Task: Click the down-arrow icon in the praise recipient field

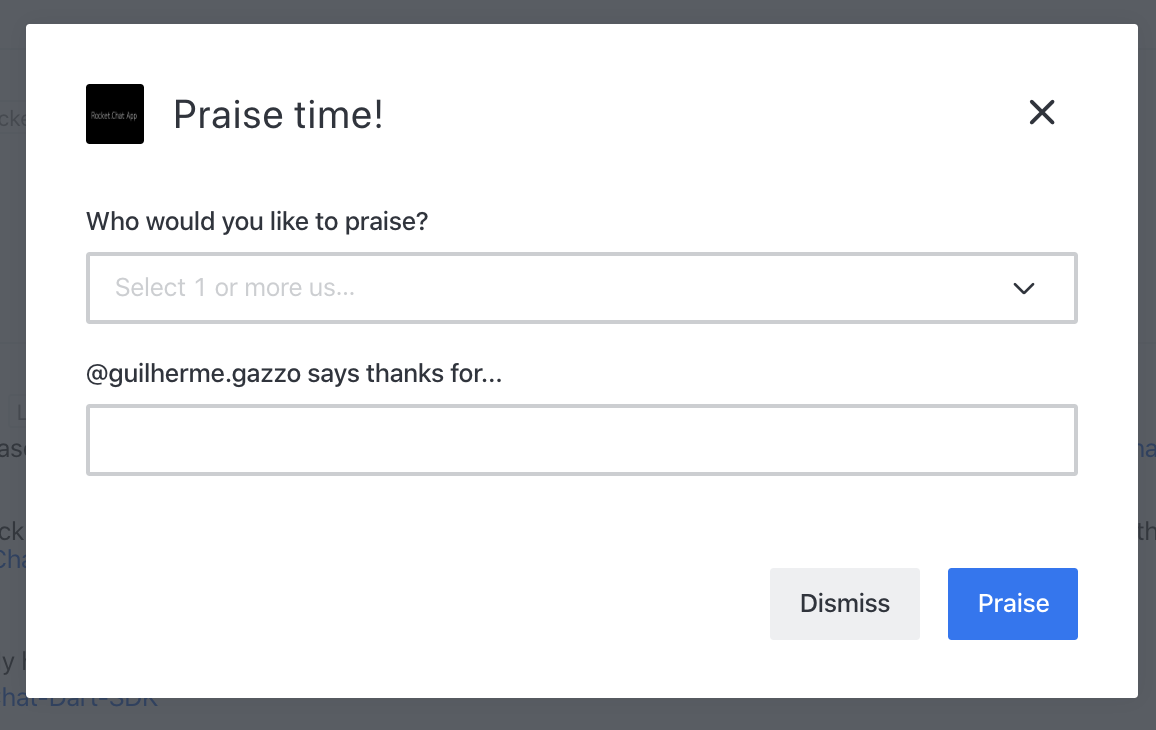Action: coord(1023,288)
